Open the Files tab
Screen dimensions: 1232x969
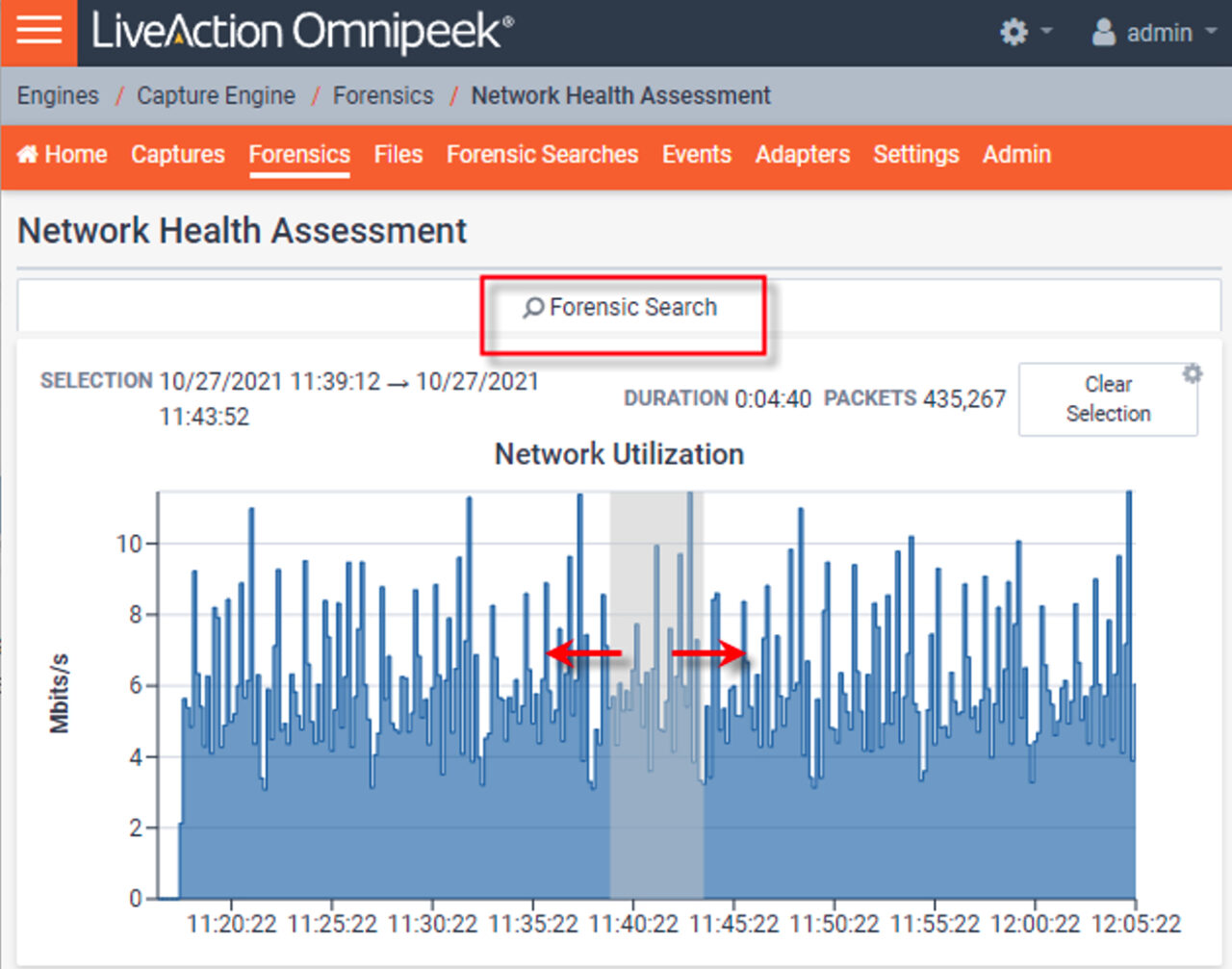(398, 154)
